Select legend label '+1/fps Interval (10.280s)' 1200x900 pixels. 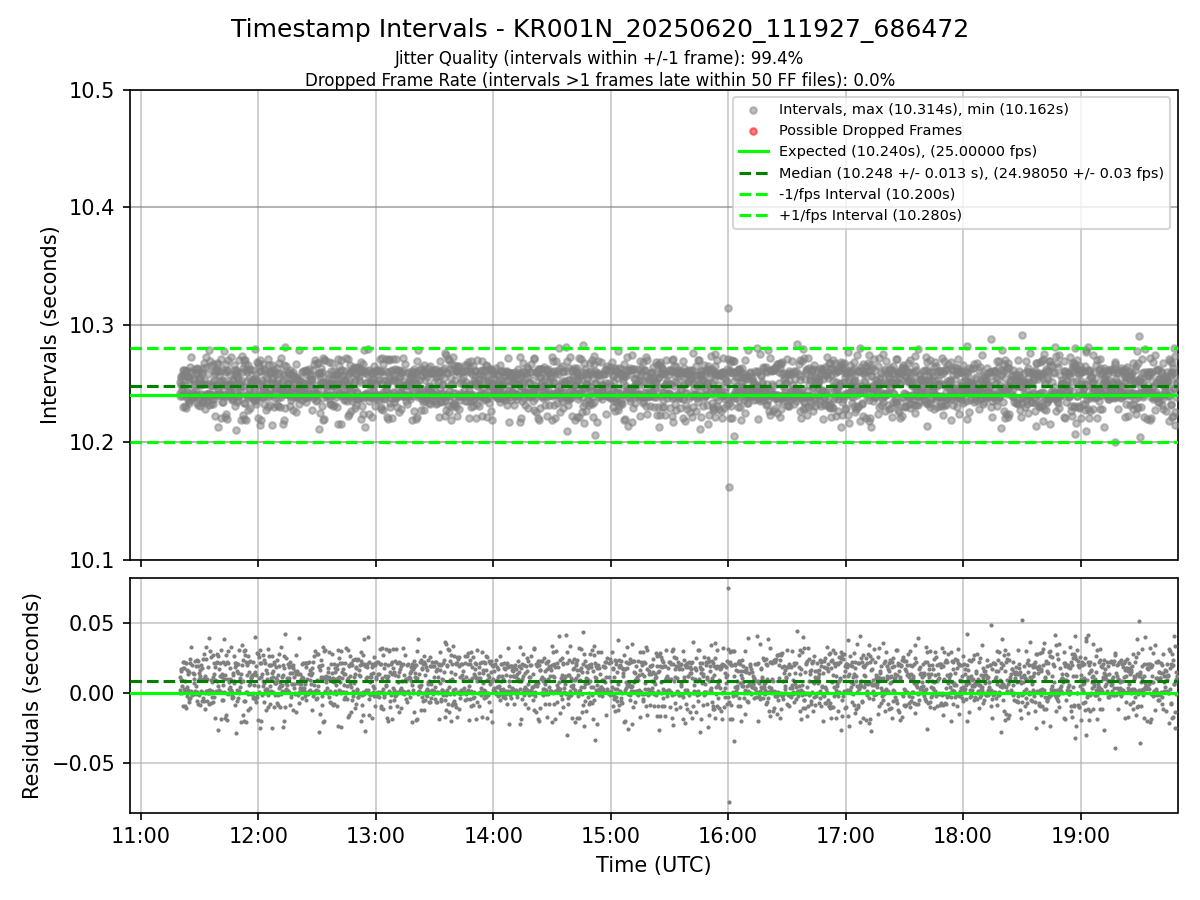coord(870,214)
